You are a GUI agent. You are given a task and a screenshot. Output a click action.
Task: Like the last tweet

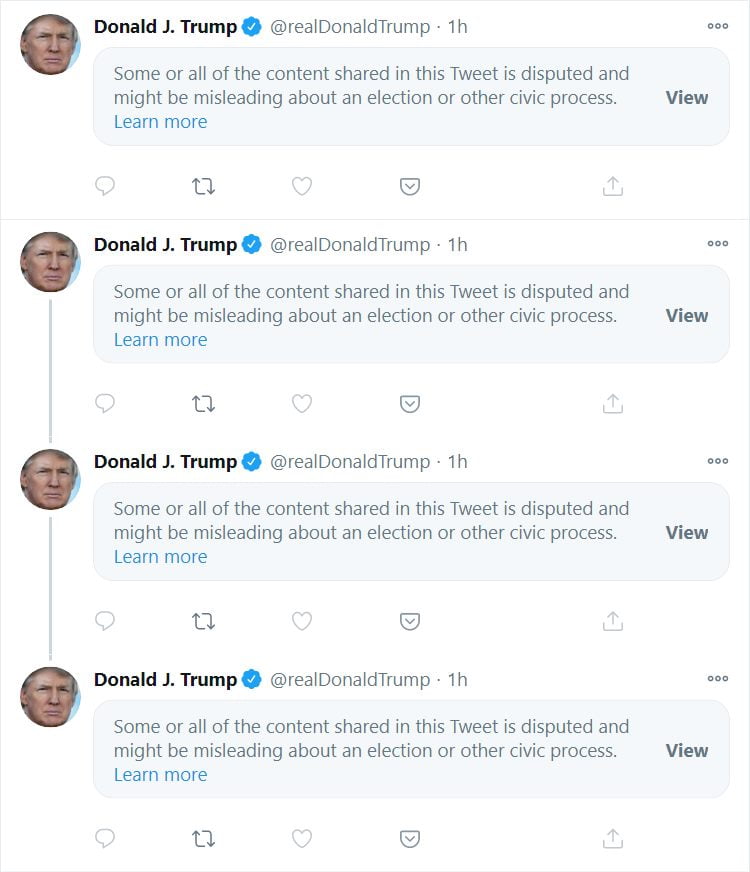pos(301,839)
